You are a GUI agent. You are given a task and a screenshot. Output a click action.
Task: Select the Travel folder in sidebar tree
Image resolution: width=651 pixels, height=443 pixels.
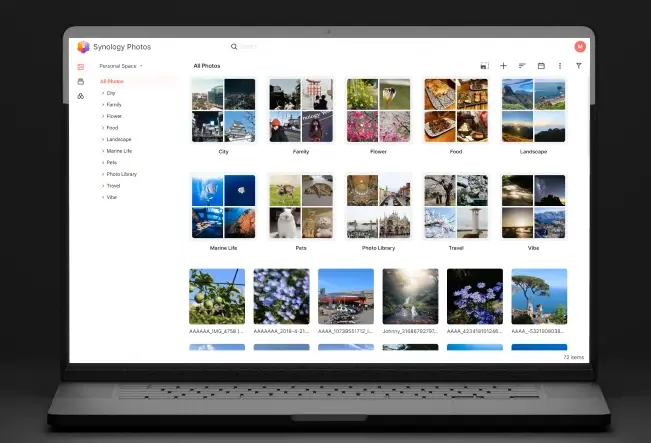click(x=113, y=186)
